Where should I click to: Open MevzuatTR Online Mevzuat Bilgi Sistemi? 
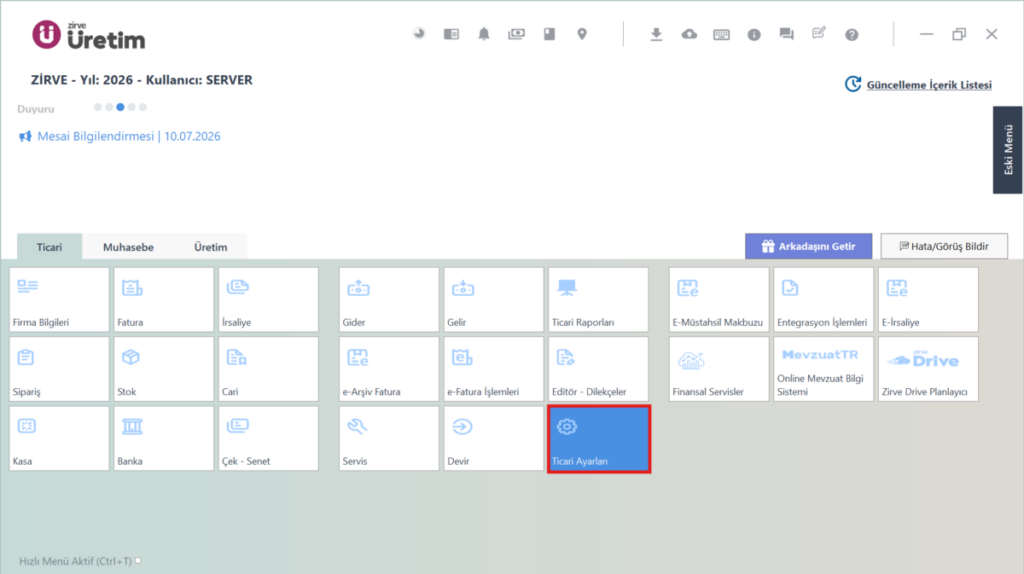(x=824, y=369)
